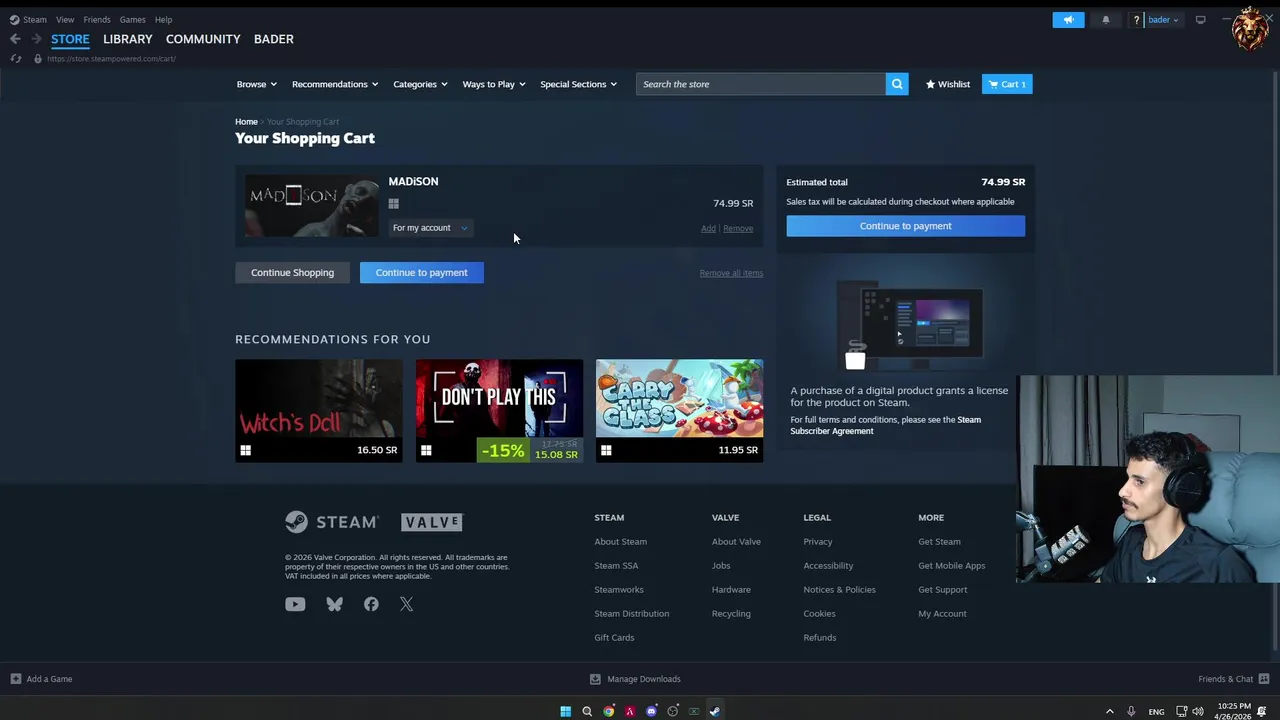1280x720 pixels.
Task: Expand the Recommendations menu
Action: (335, 84)
